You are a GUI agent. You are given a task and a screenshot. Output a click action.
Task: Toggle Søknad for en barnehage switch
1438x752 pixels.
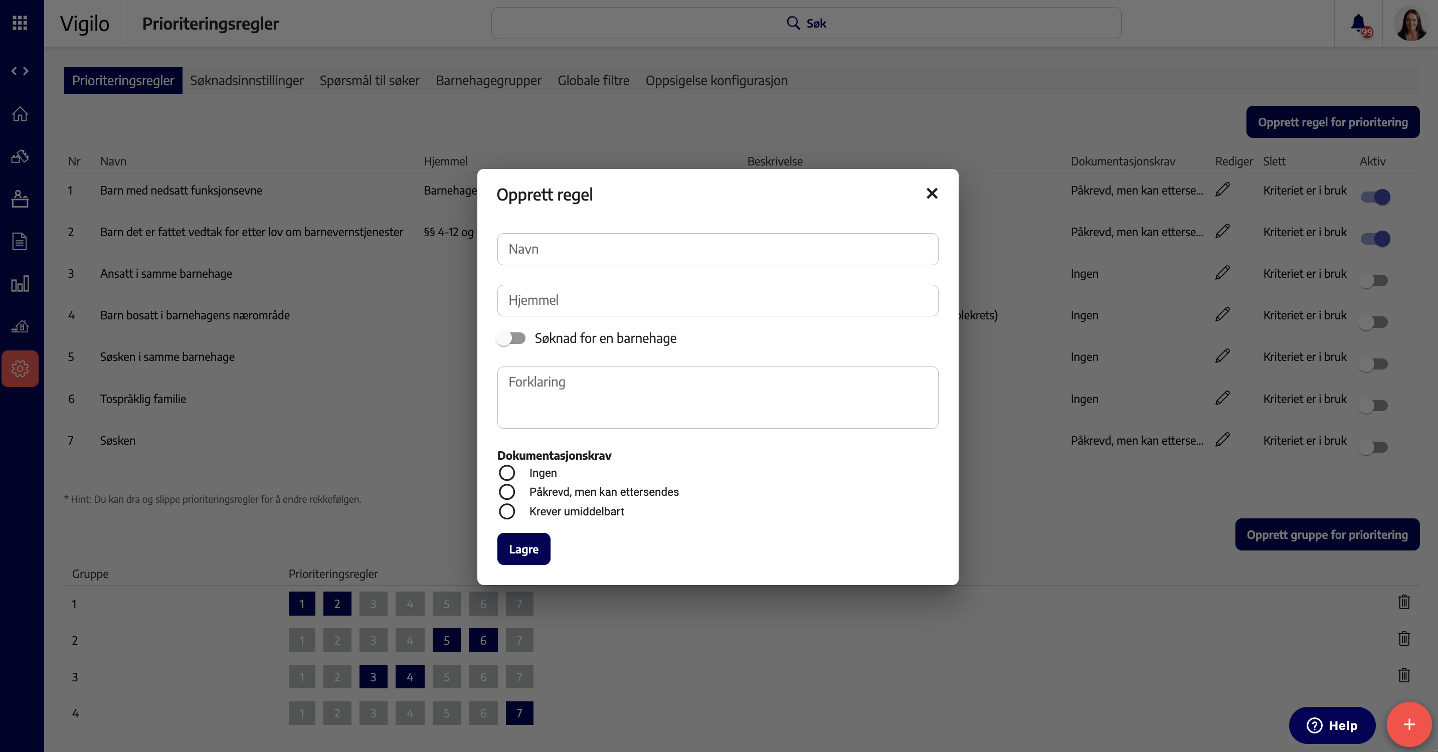click(x=511, y=338)
